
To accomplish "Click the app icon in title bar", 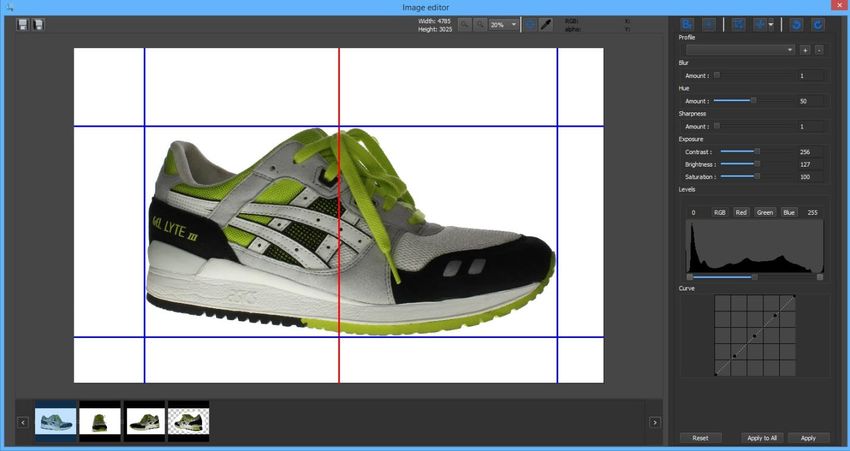I will (10, 7).
